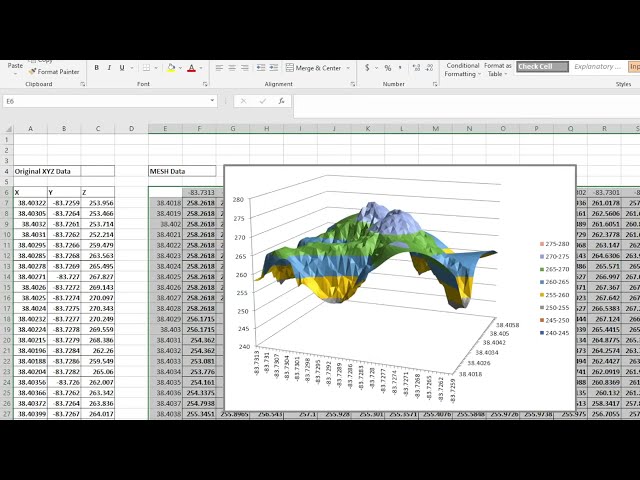Open Number dialog launcher

(x=435, y=84)
